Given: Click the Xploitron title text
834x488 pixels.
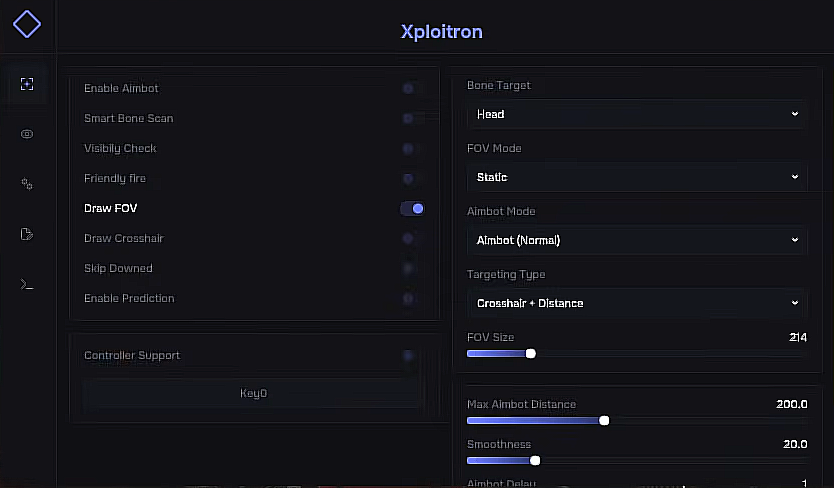Looking at the screenshot, I should tap(441, 32).
